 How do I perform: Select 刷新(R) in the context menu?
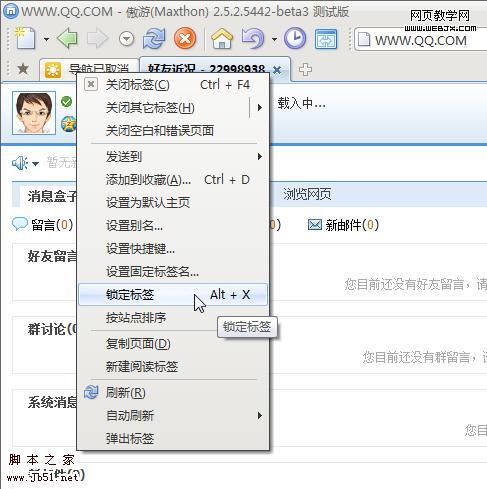pos(173,393)
